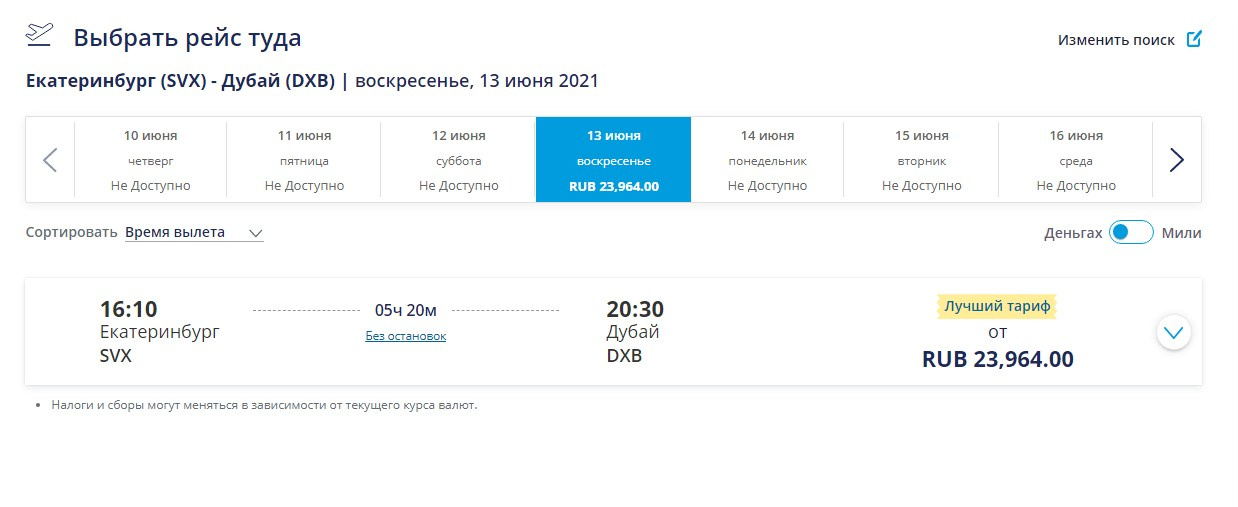Click the 'Деньгах' label next to switch

[x=1073, y=233]
